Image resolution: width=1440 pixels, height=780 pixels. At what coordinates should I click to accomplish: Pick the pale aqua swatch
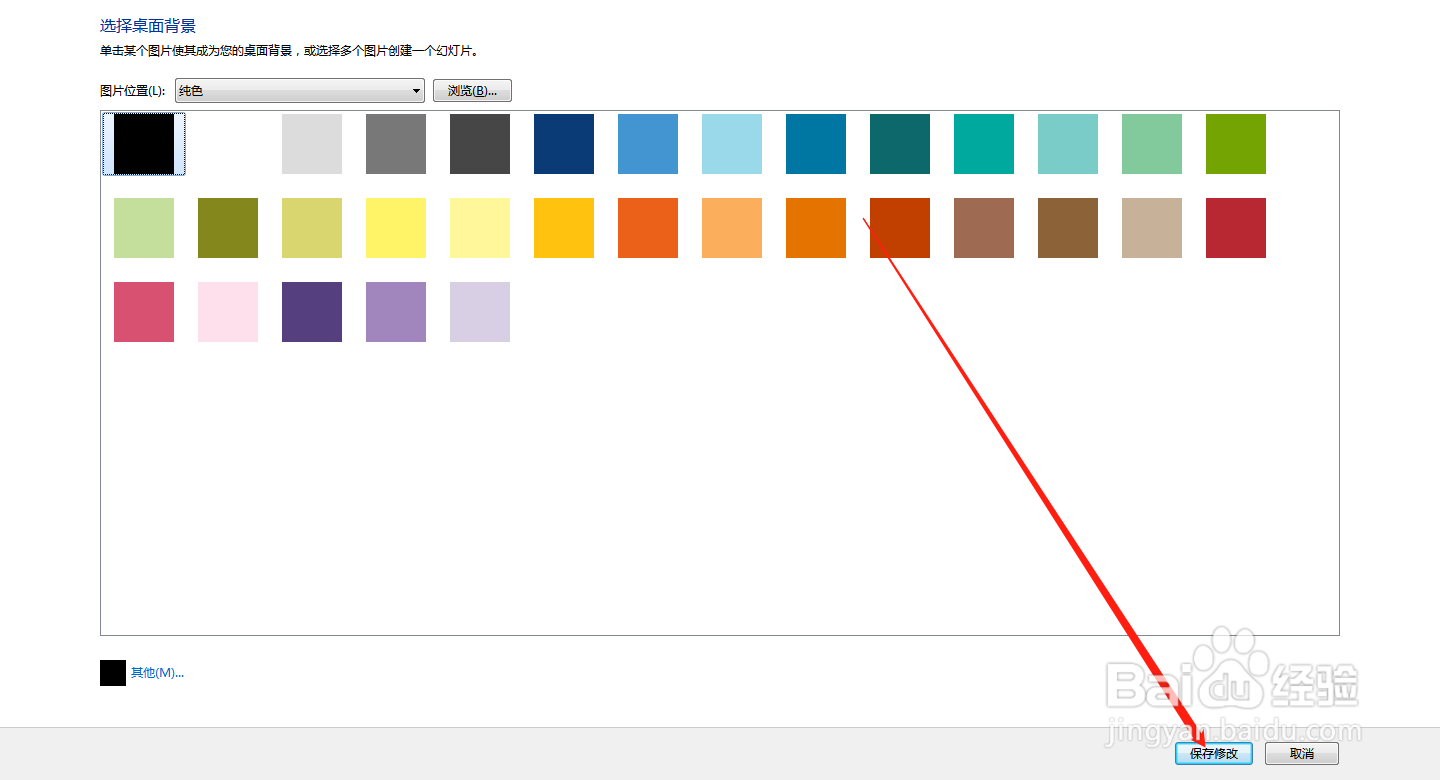pos(1068,144)
